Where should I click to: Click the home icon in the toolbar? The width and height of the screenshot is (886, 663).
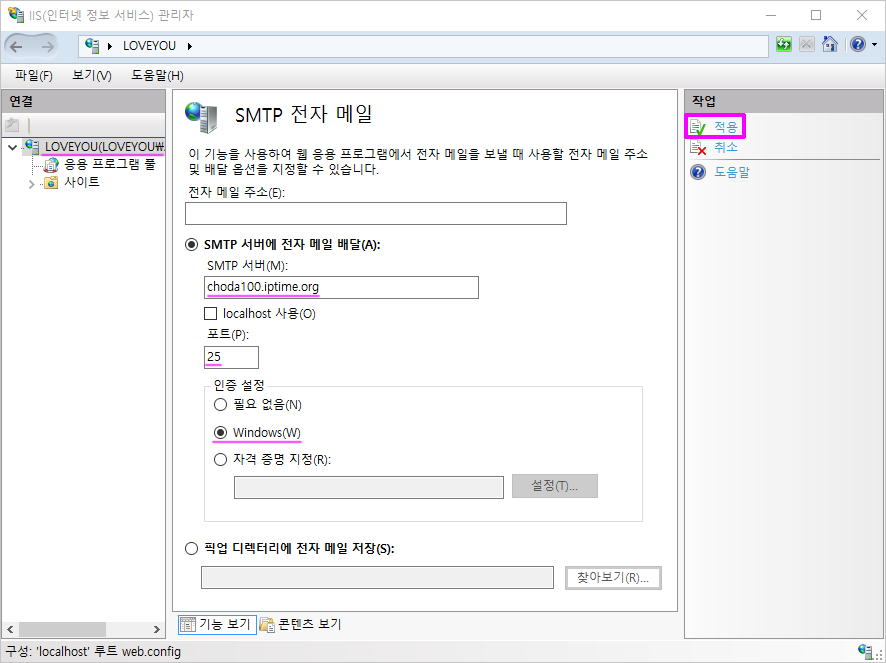(830, 44)
